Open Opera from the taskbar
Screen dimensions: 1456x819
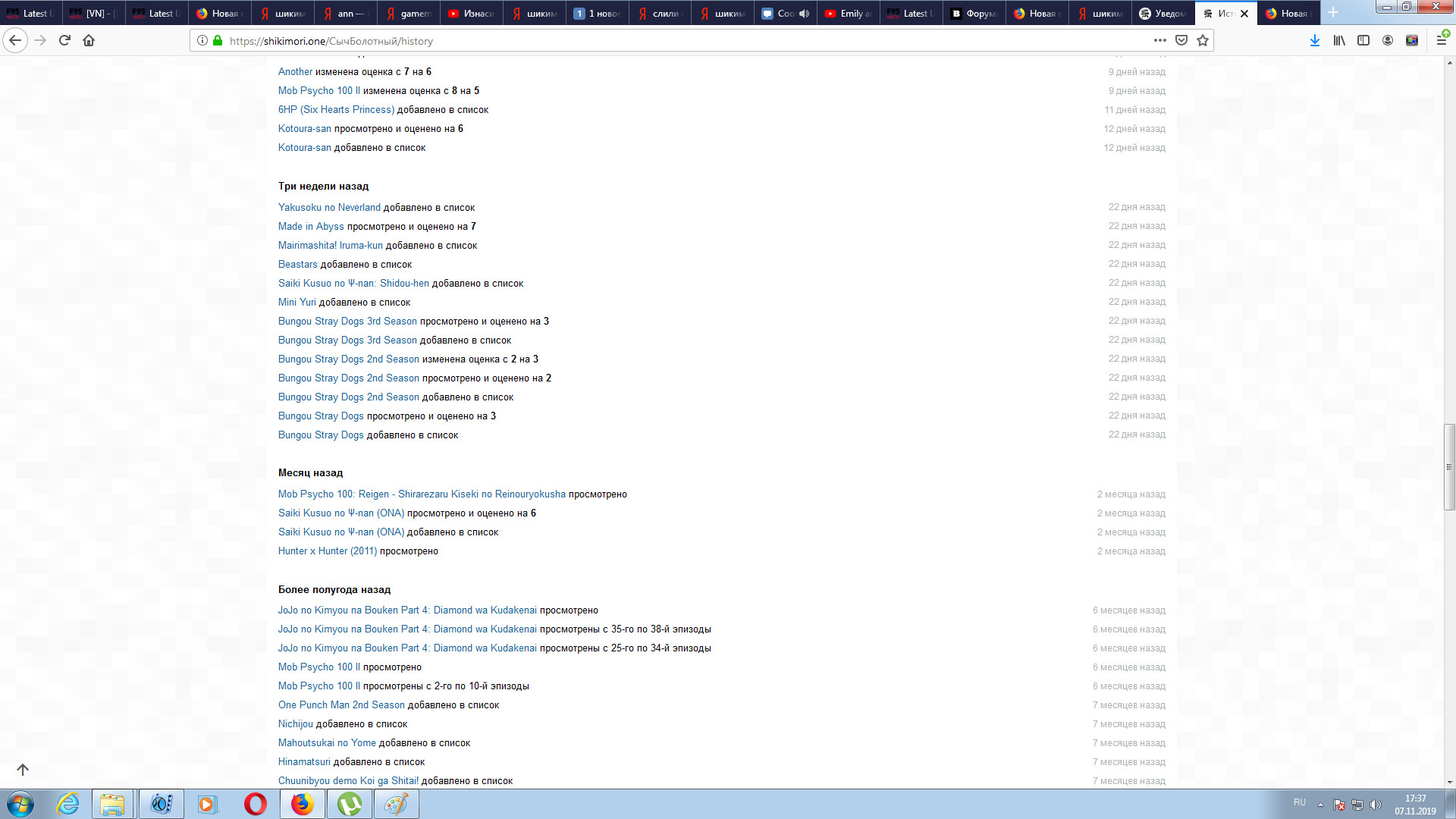[256, 804]
